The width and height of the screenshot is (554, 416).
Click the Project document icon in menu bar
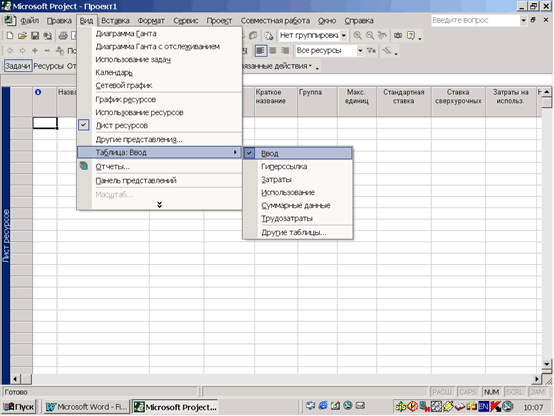[x=9, y=20]
